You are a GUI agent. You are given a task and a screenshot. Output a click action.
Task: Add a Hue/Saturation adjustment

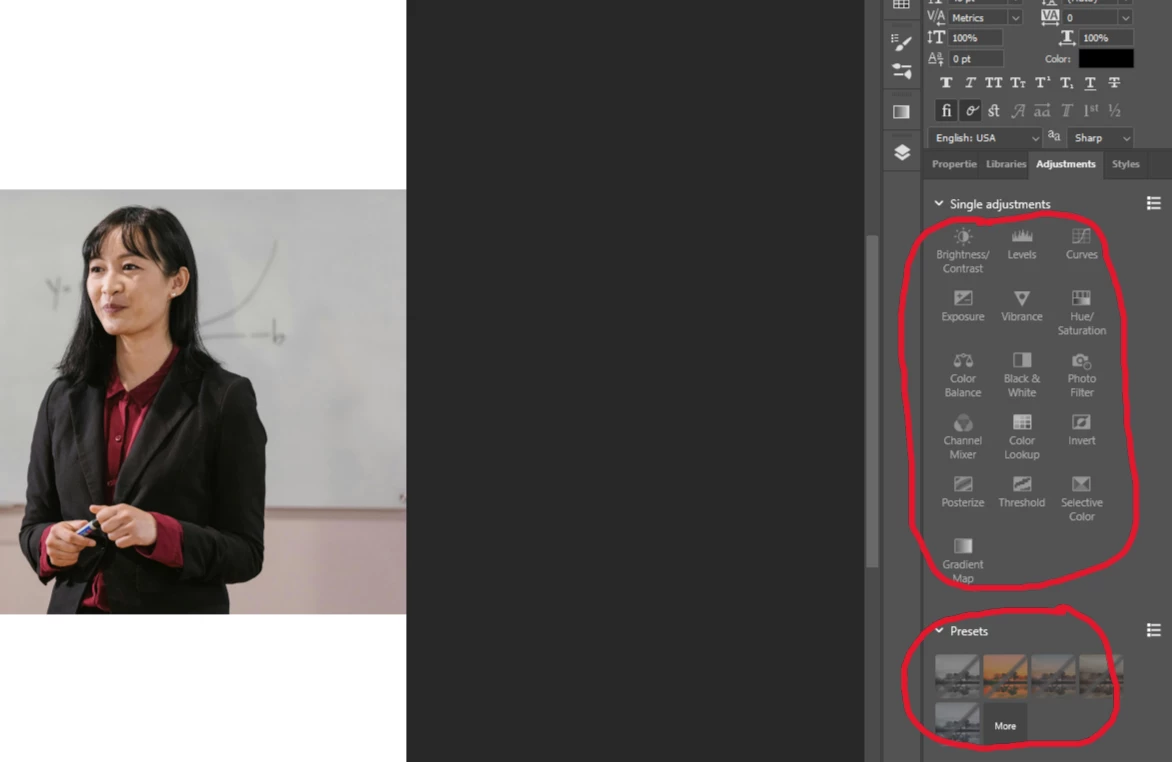point(1081,313)
